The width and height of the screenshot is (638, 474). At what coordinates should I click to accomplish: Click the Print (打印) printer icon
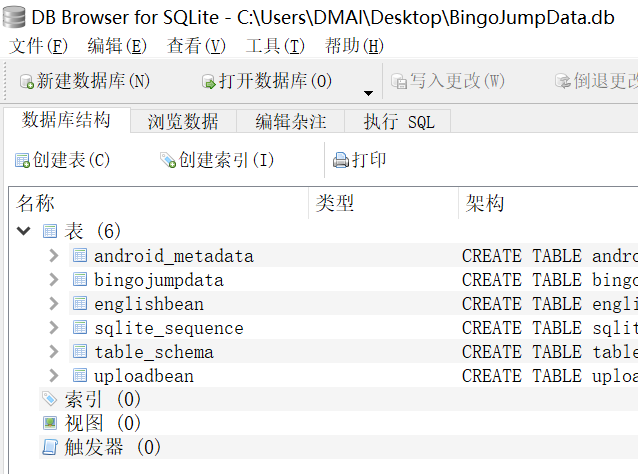[x=341, y=160]
